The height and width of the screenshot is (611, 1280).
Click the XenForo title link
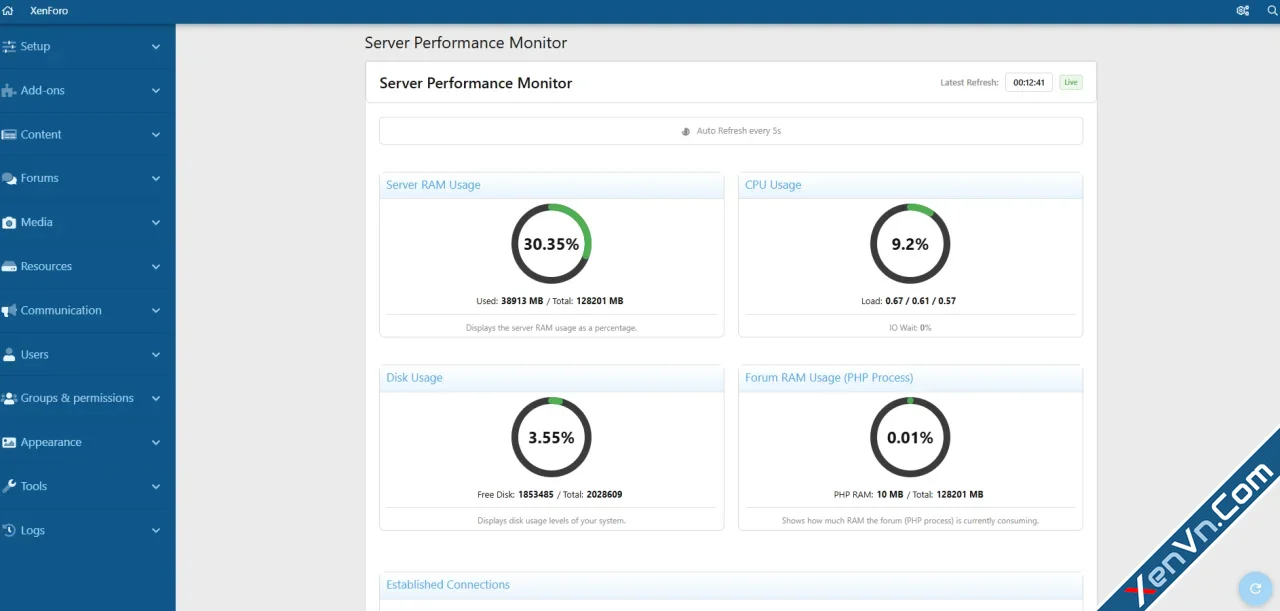point(47,10)
